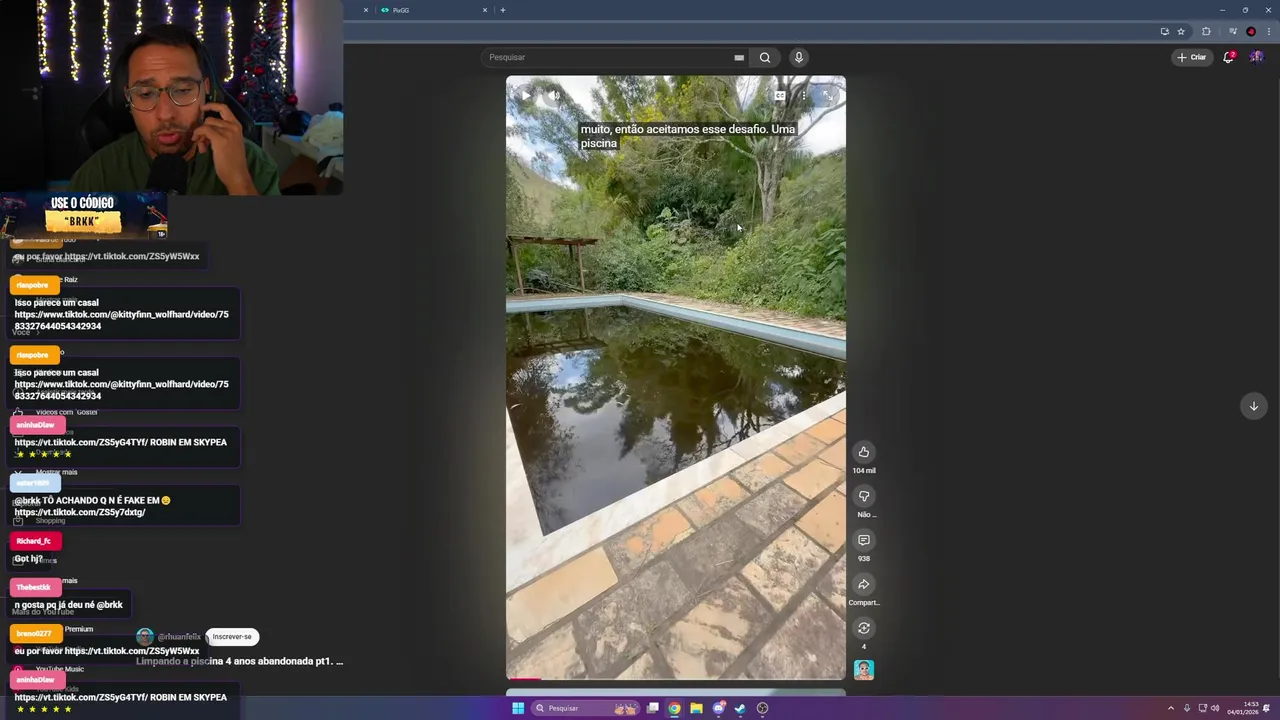
Task: Click the Inscrever-se subscribe button
Action: (x=232, y=637)
